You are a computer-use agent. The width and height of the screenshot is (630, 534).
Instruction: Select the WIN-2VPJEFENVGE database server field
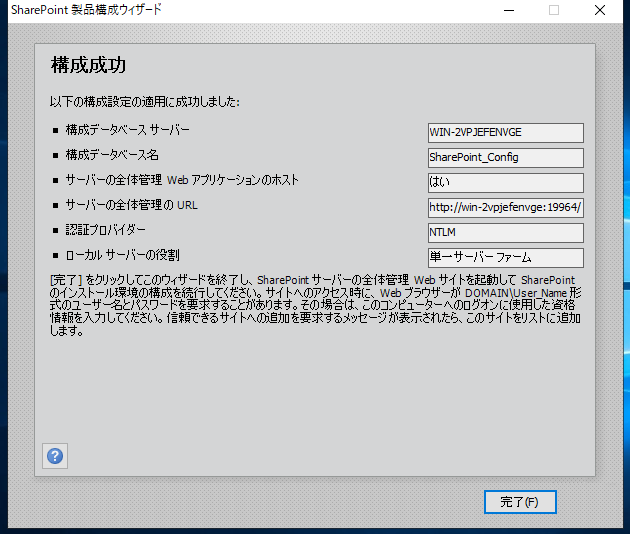click(x=506, y=133)
